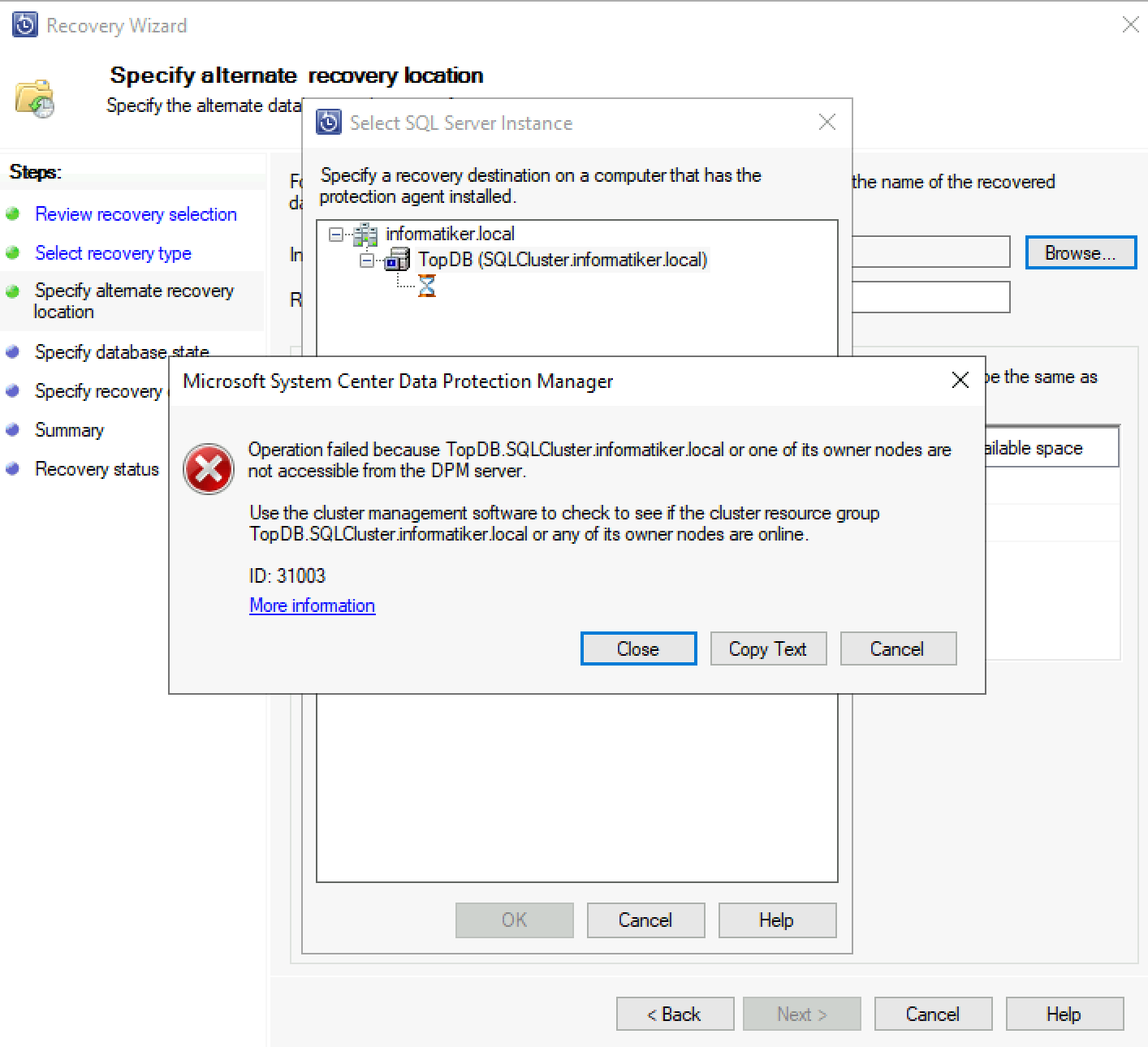The image size is (1148, 1047).
Task: Click the recovered database name input field
Action: click(x=930, y=297)
